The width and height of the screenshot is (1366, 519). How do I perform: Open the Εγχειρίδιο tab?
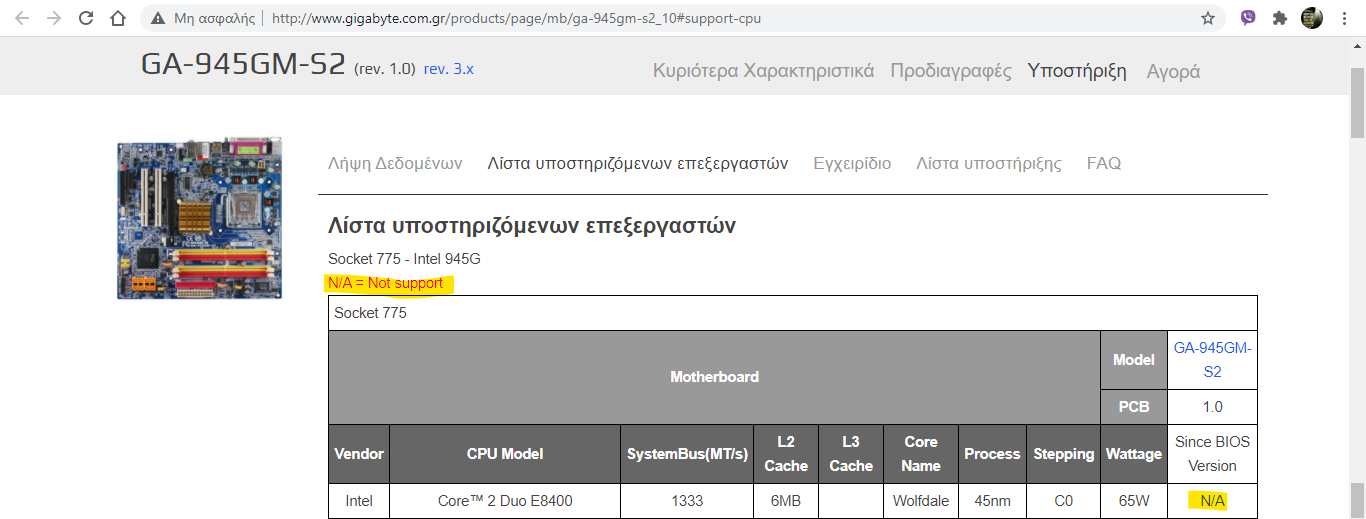pyautogui.click(x=852, y=163)
